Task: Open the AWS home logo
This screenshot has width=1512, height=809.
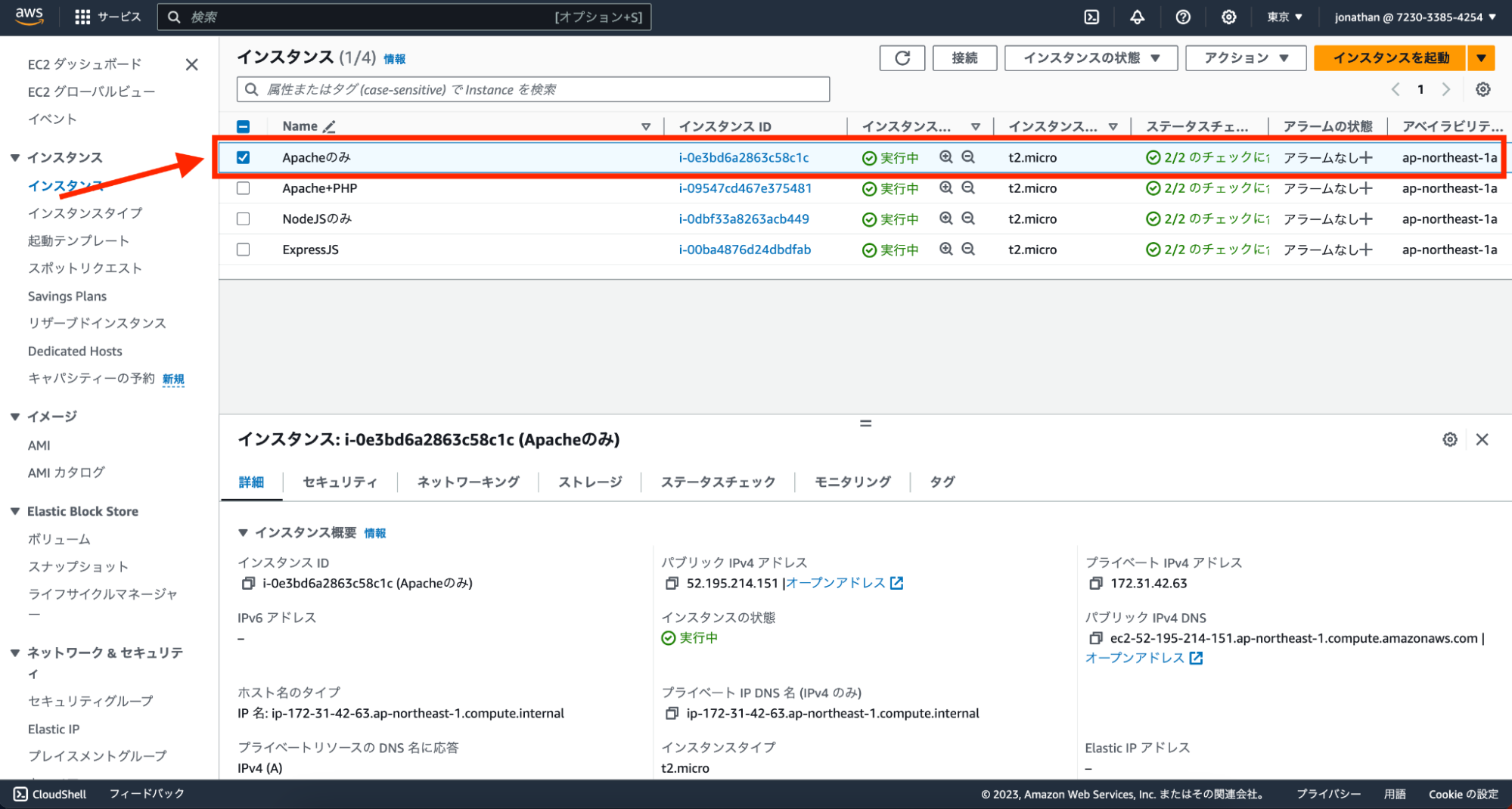Action: click(x=29, y=17)
